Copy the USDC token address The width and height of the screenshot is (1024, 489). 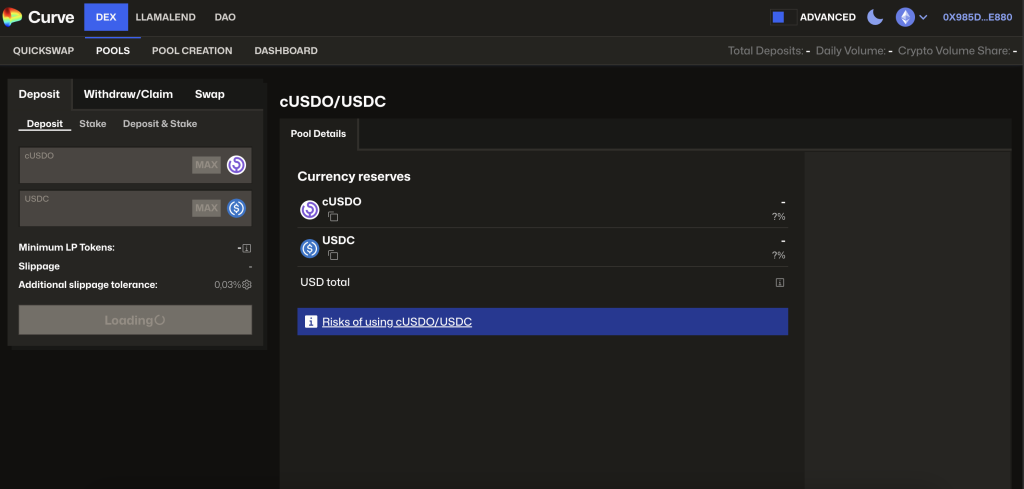pos(334,255)
